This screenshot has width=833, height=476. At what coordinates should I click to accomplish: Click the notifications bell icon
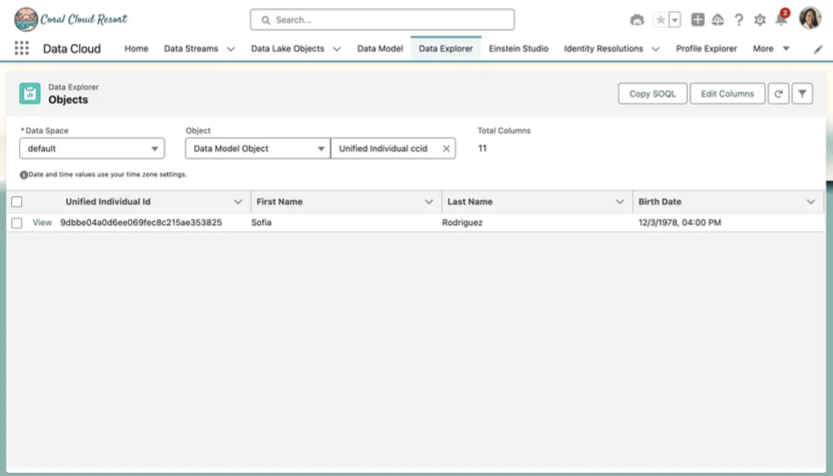(x=781, y=20)
